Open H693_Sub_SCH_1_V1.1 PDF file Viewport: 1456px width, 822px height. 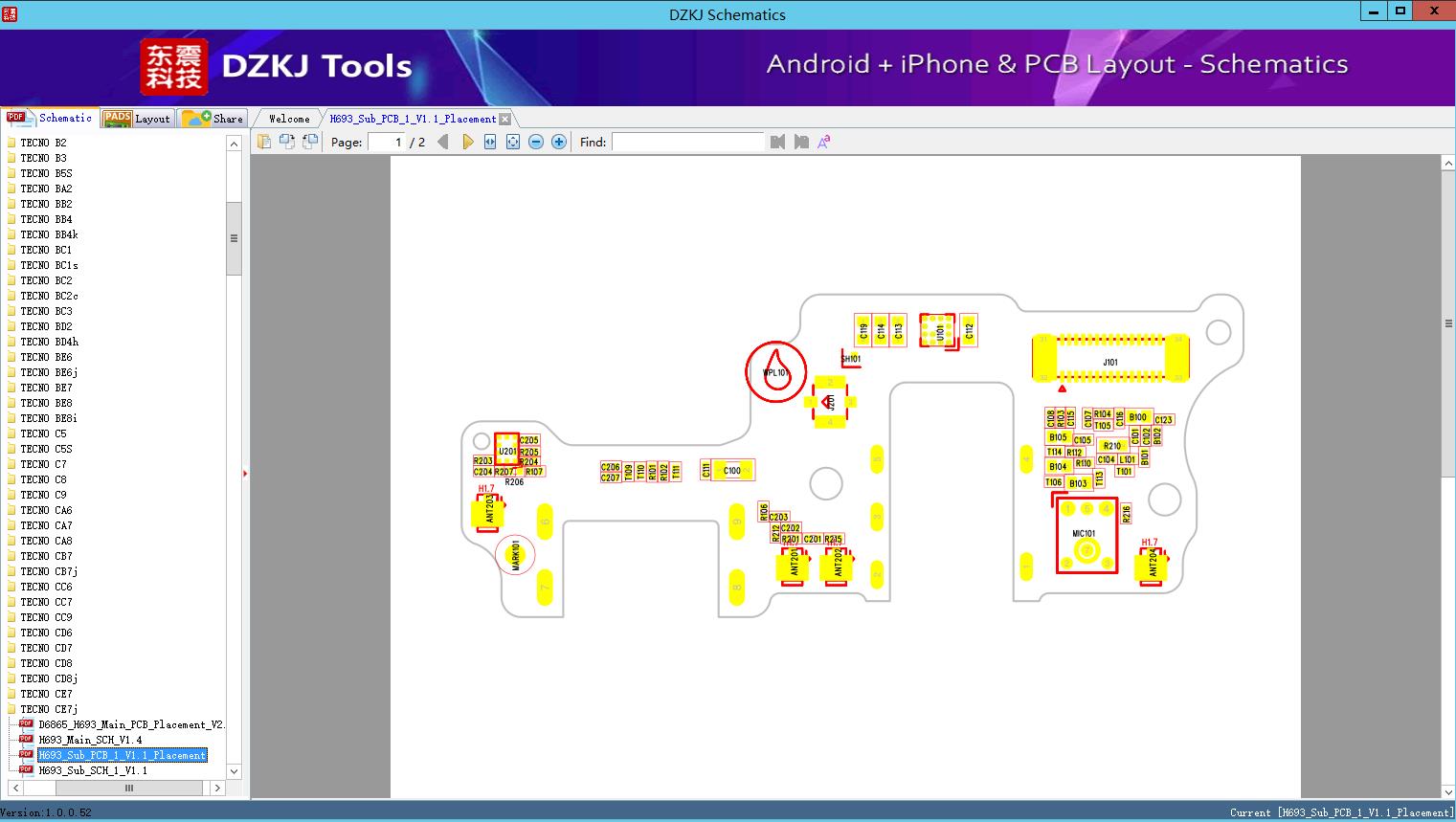pos(93,770)
